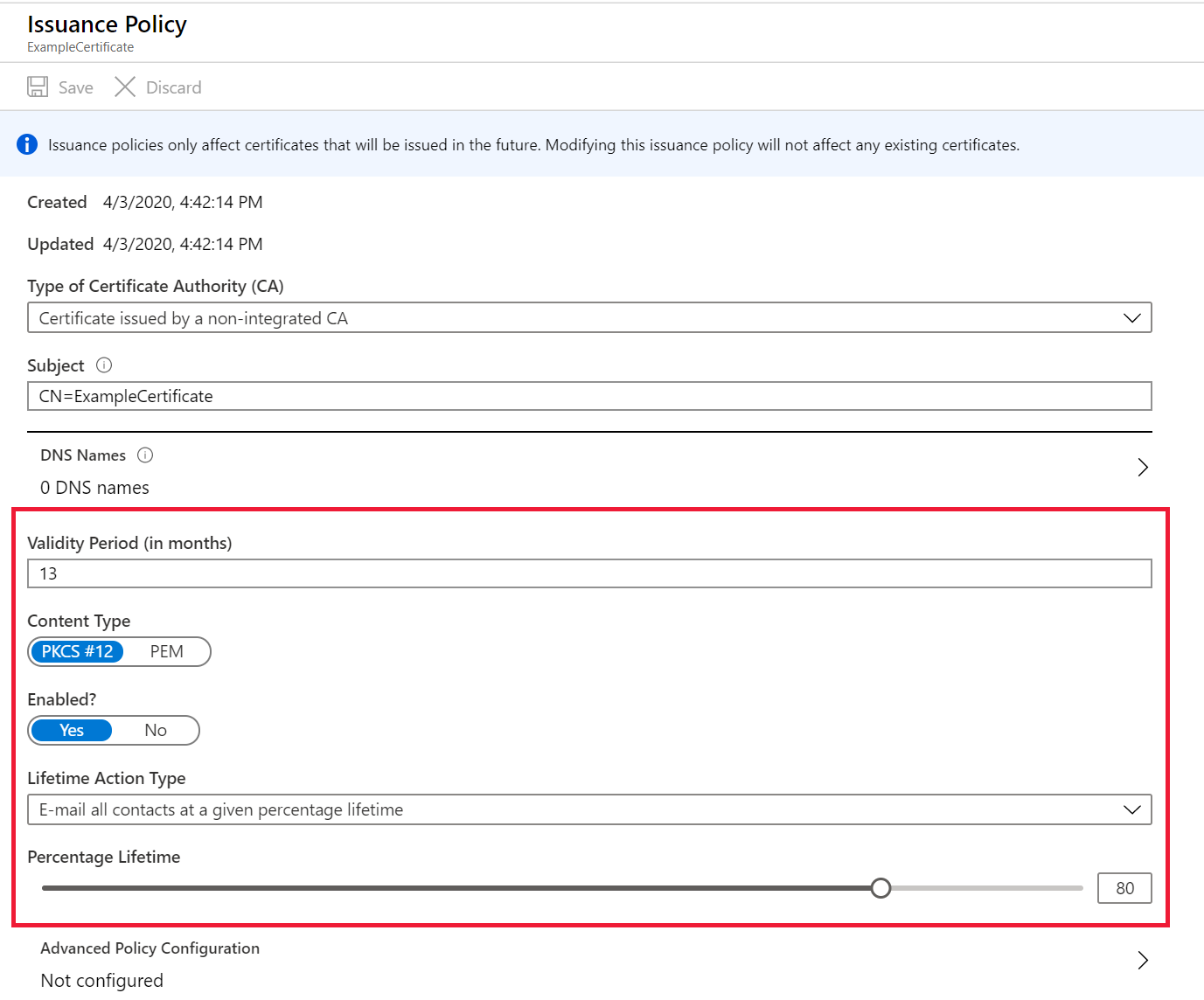Open the Lifetime Action Type dropdown
Viewport: 1204px width, 1000px height.
tap(590, 809)
